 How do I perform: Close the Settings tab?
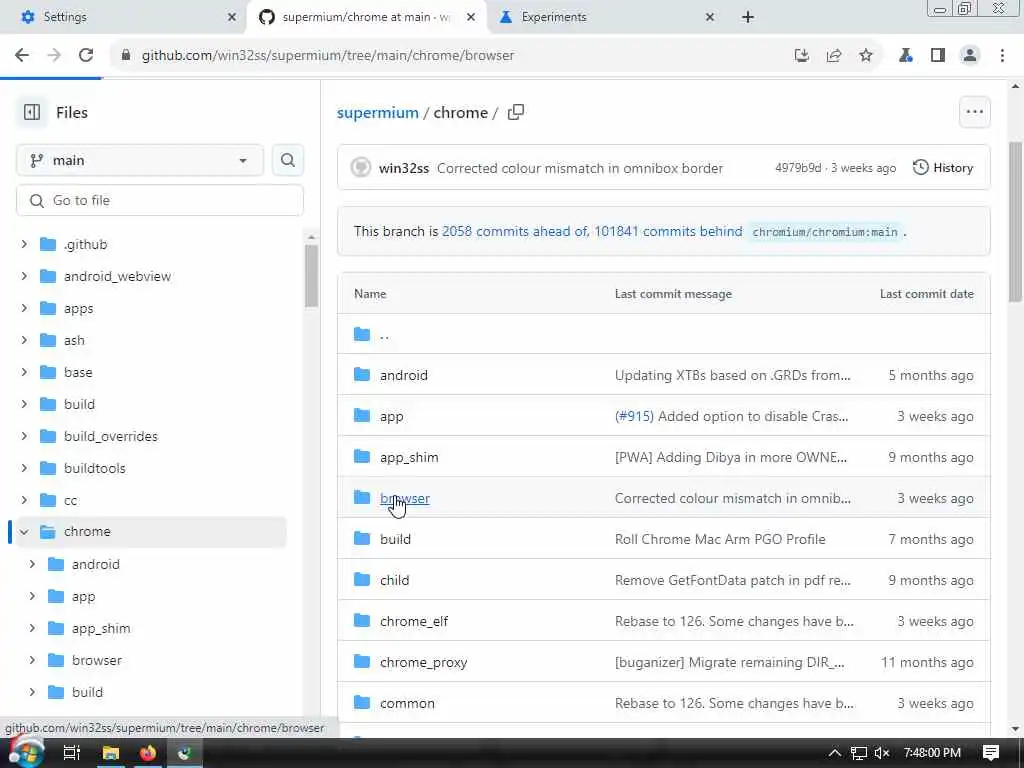[x=231, y=17]
